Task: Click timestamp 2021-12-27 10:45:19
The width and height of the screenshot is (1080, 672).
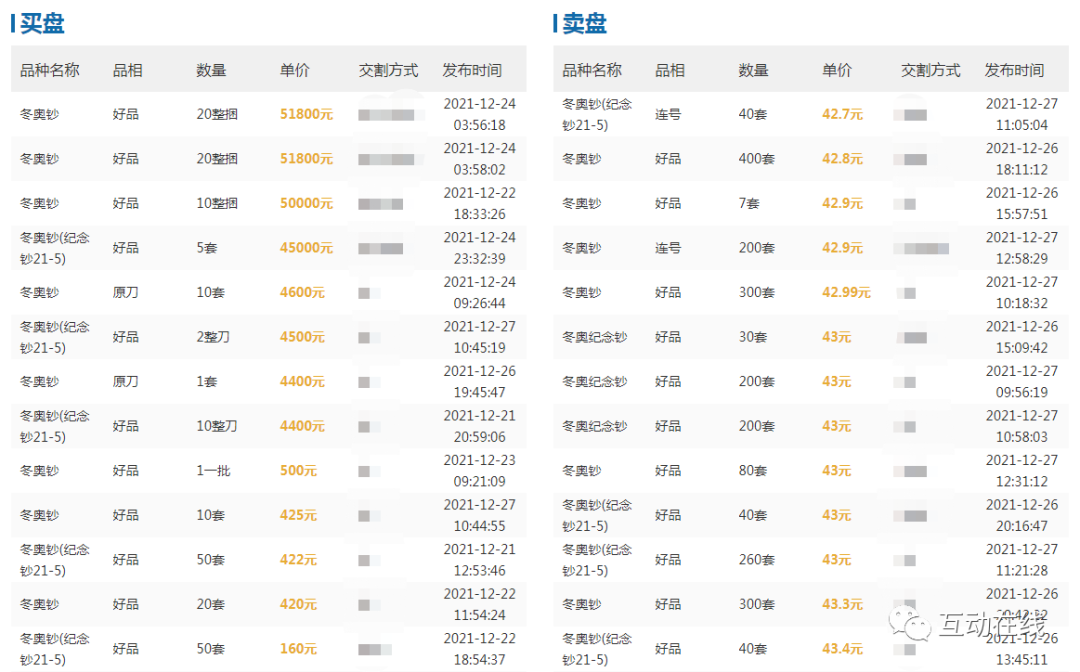Action: click(479, 337)
